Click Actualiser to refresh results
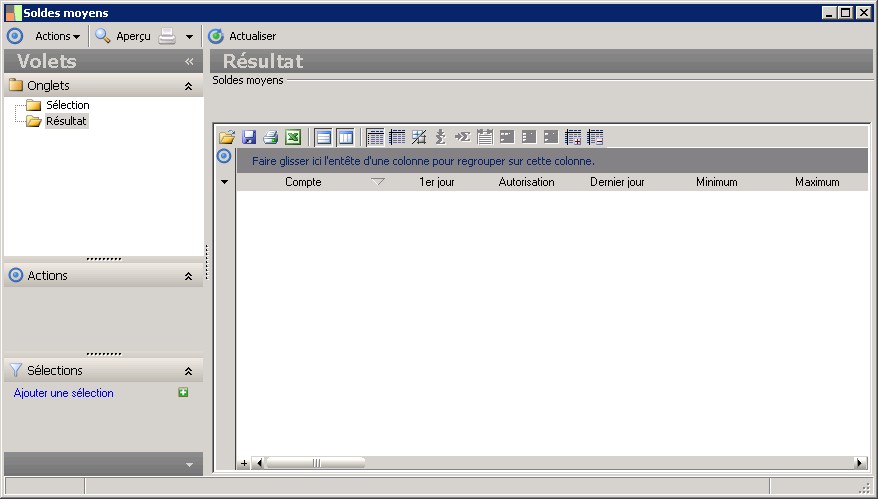 pos(242,36)
